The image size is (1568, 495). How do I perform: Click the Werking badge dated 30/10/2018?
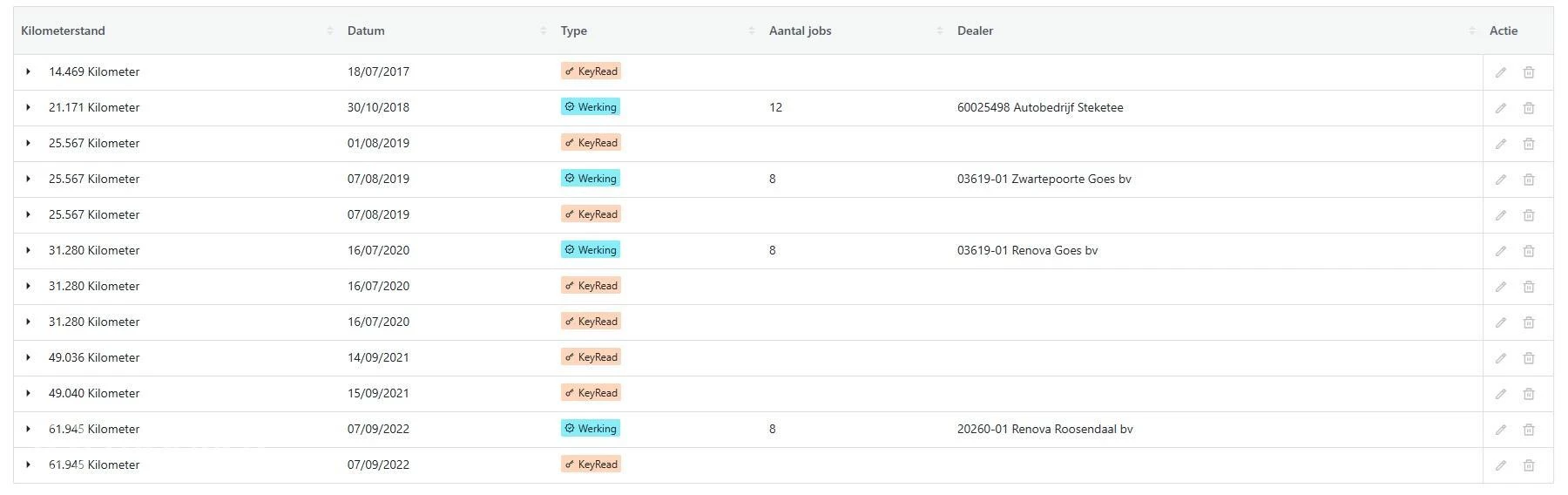pos(591,107)
